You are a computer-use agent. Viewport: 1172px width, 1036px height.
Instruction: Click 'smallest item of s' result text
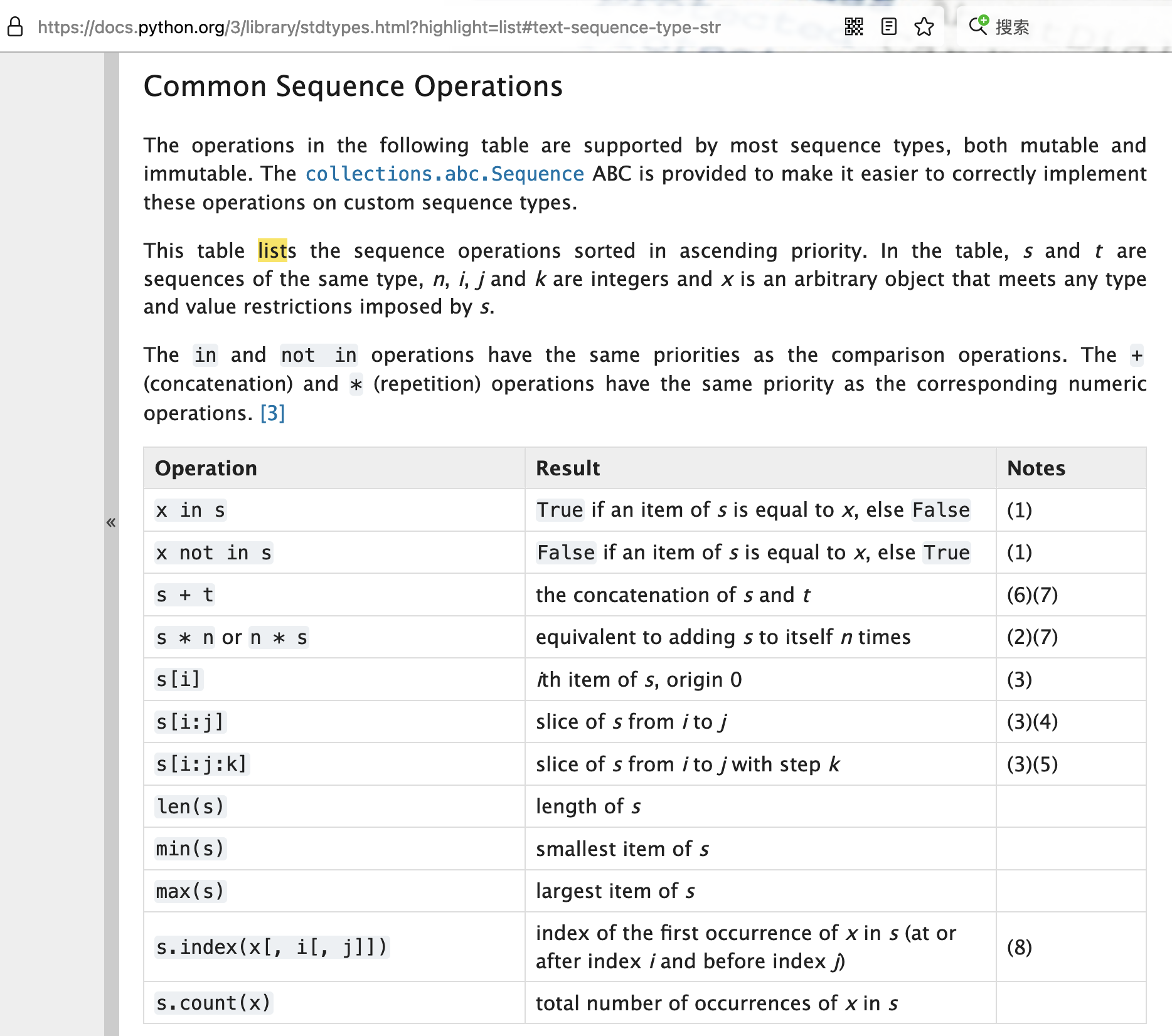tap(622, 848)
